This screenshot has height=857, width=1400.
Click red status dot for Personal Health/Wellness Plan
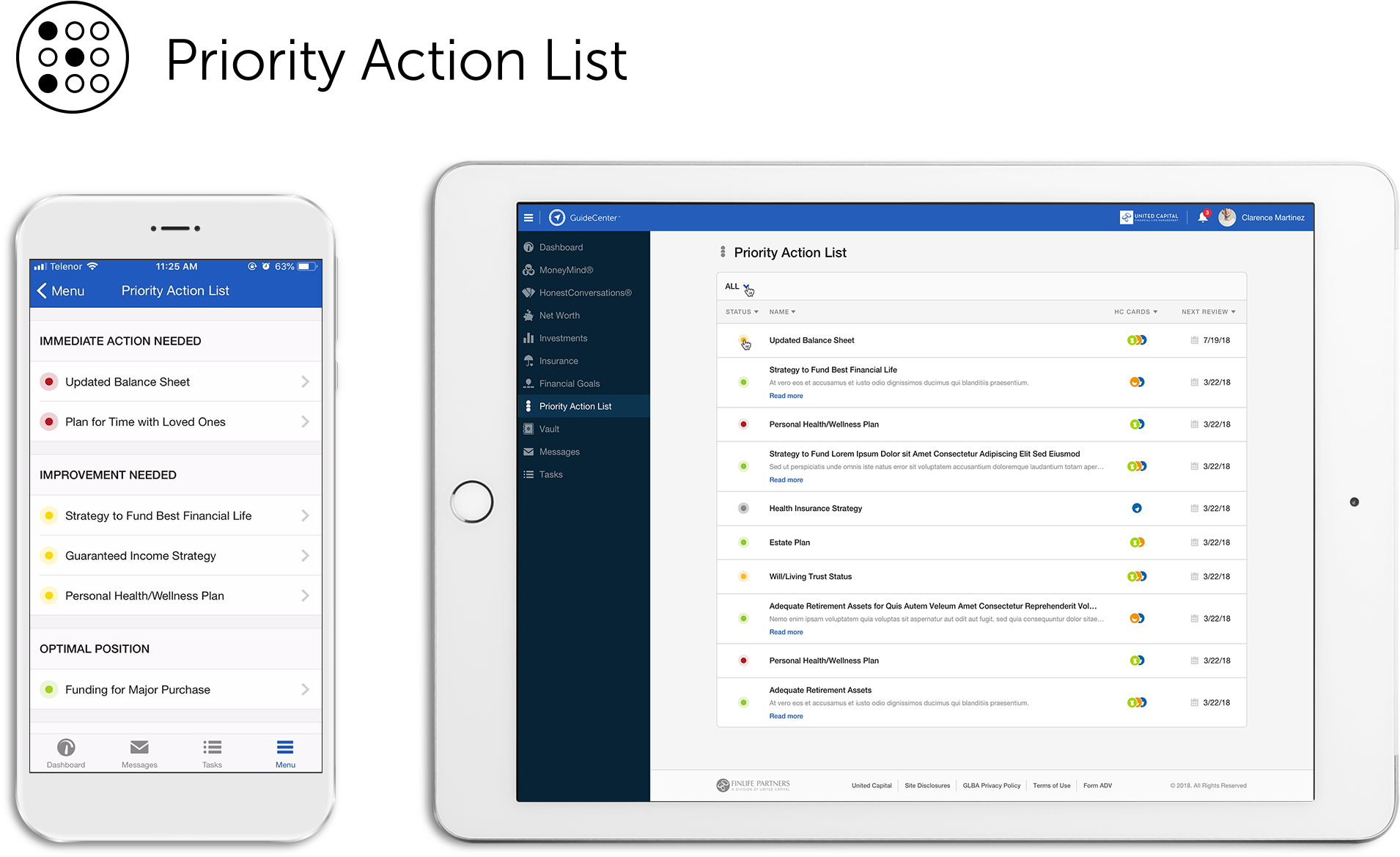pos(743,424)
